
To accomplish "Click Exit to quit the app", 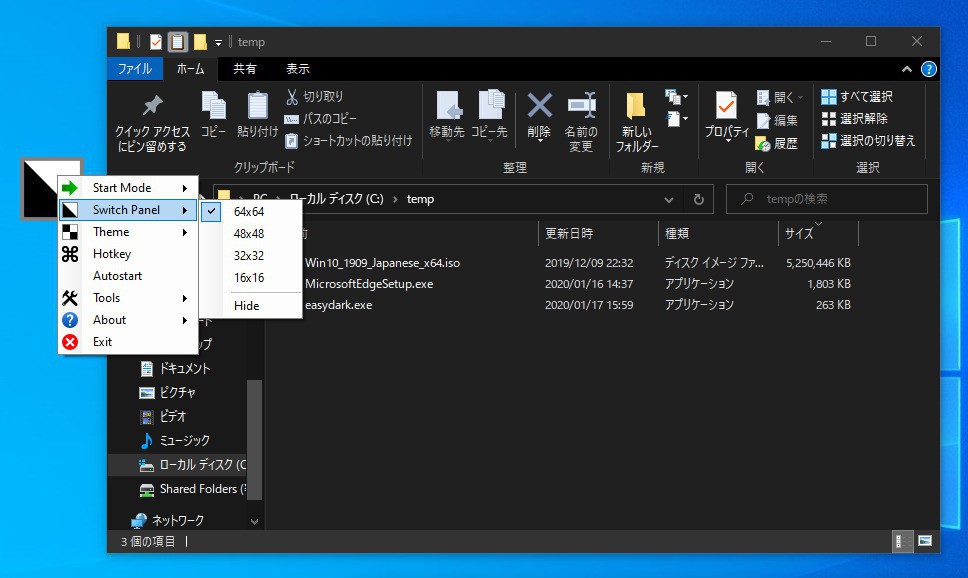I will click(128, 342).
